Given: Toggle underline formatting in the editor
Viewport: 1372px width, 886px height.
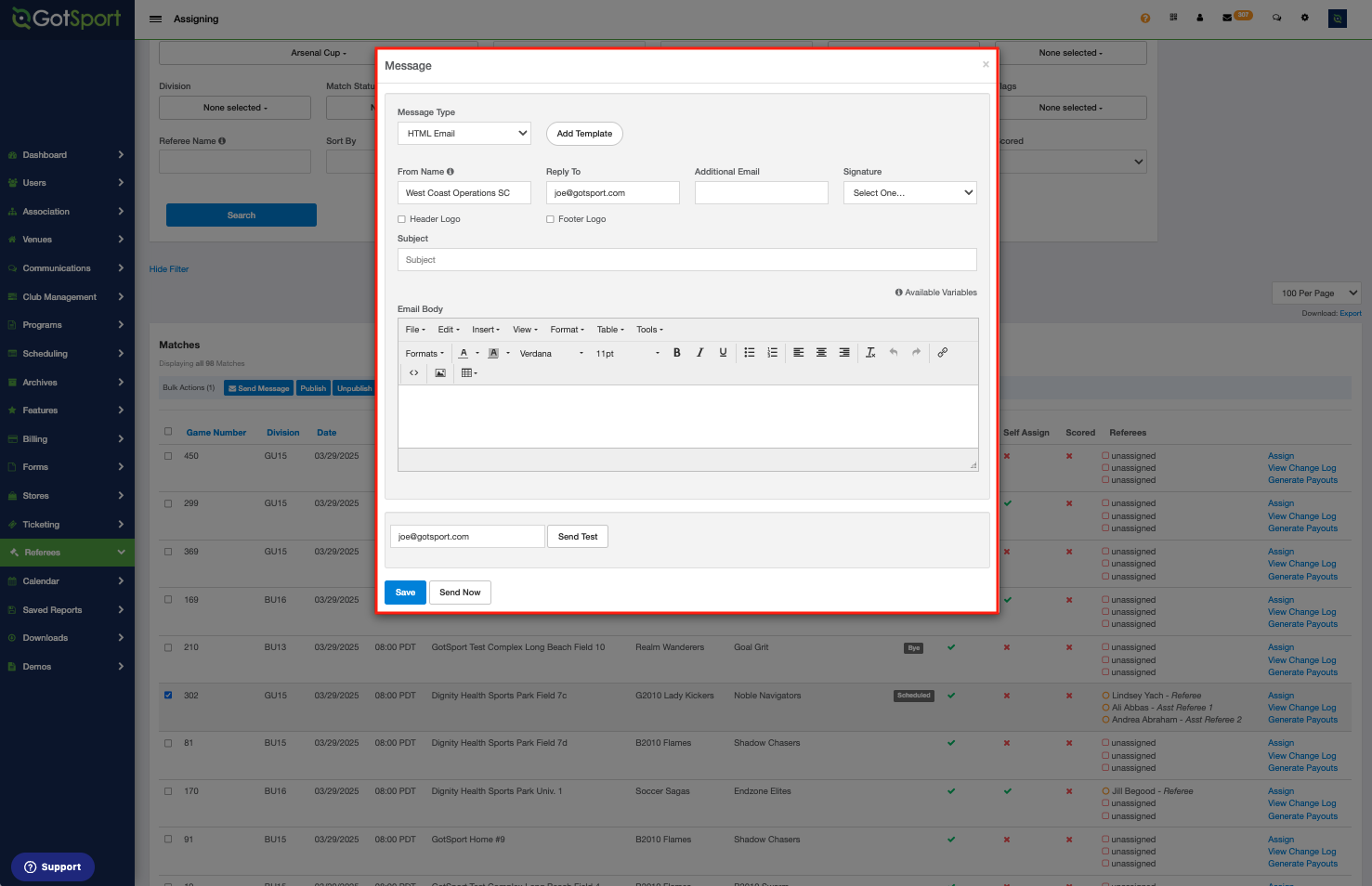Looking at the screenshot, I should click(723, 353).
